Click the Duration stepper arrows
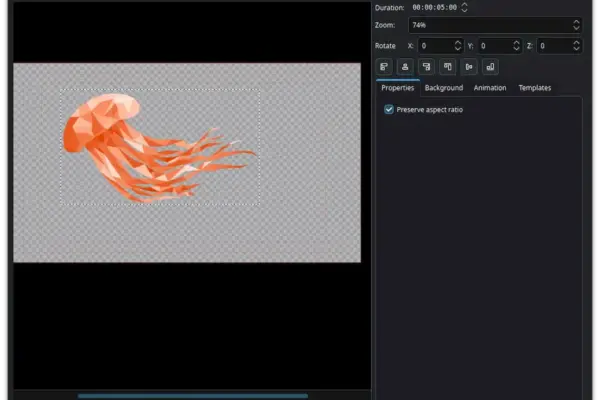Screen dimensions: 600x400 [464, 7]
